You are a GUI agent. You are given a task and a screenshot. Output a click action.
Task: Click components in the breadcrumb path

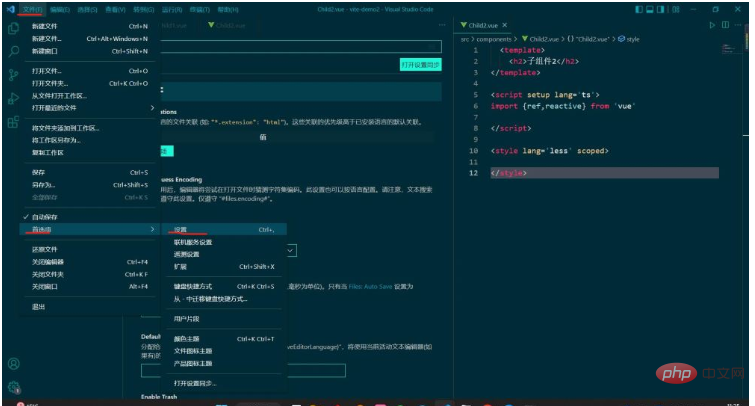[494, 39]
